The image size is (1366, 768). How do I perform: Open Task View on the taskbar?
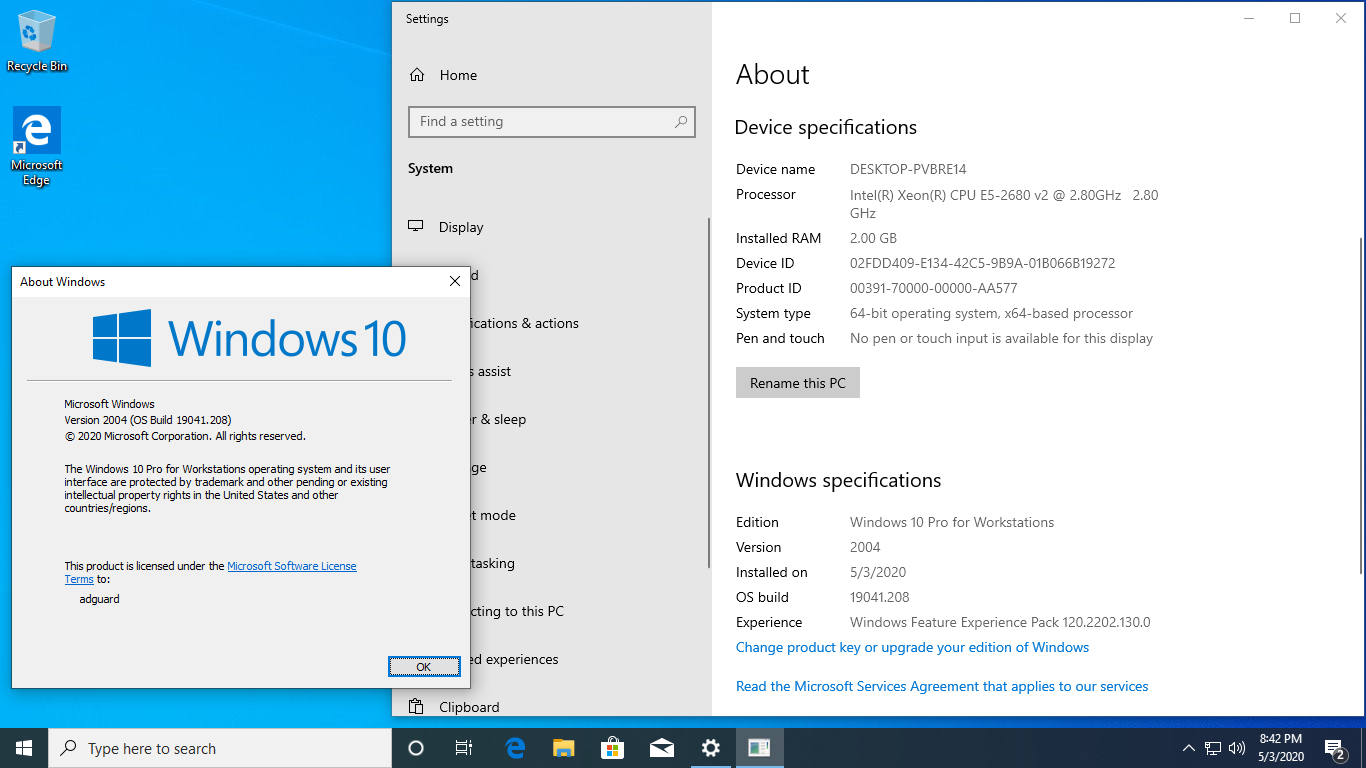point(464,748)
